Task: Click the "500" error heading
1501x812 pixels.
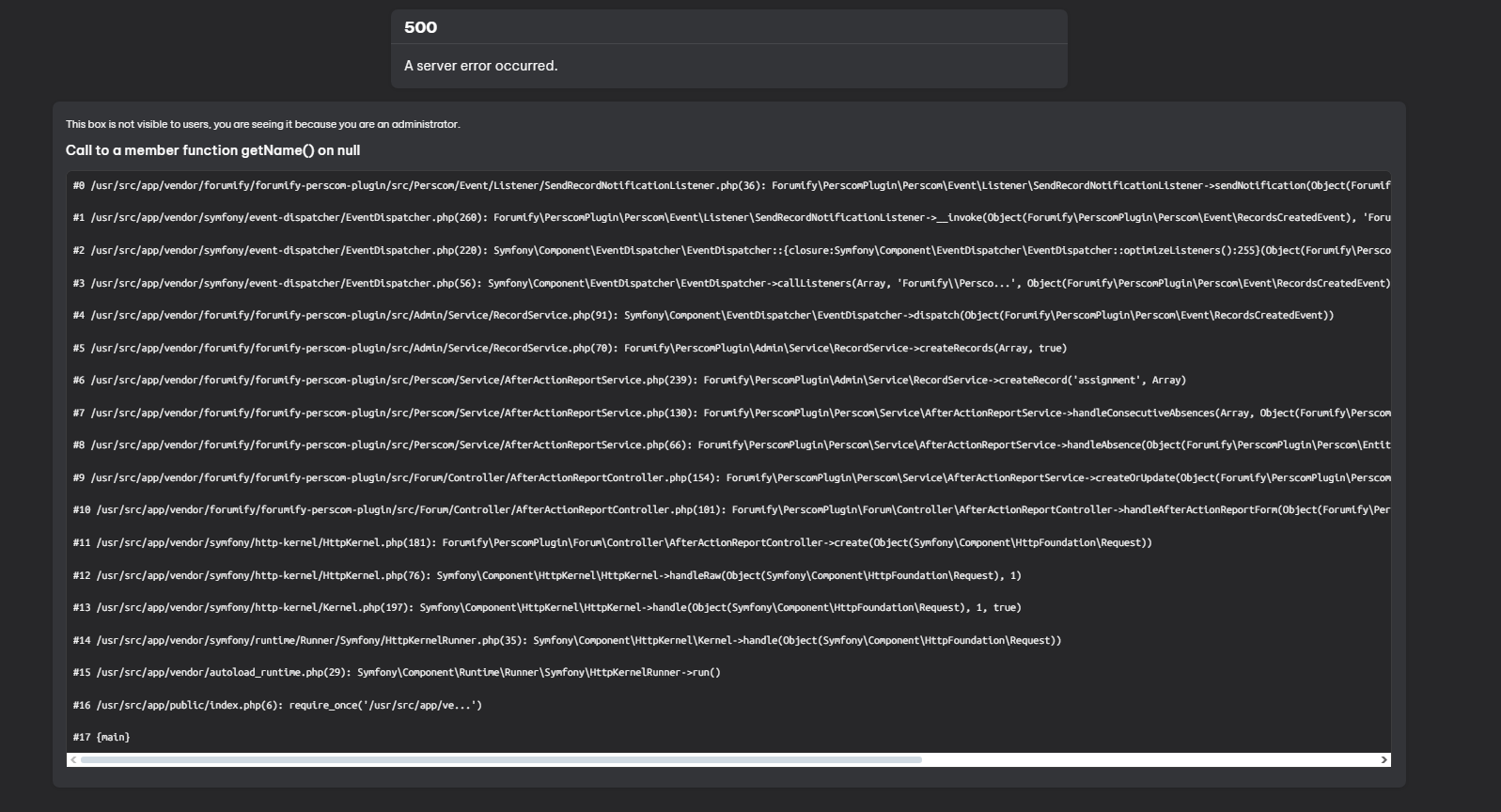Action: point(420,27)
